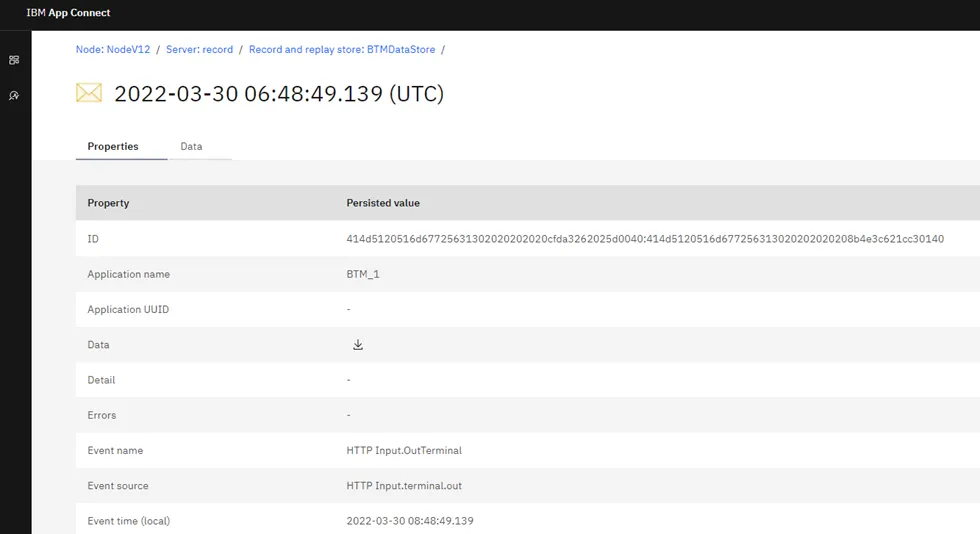The height and width of the screenshot is (534, 980).
Task: Click the envelope message icon beside timestamp
Action: click(89, 93)
